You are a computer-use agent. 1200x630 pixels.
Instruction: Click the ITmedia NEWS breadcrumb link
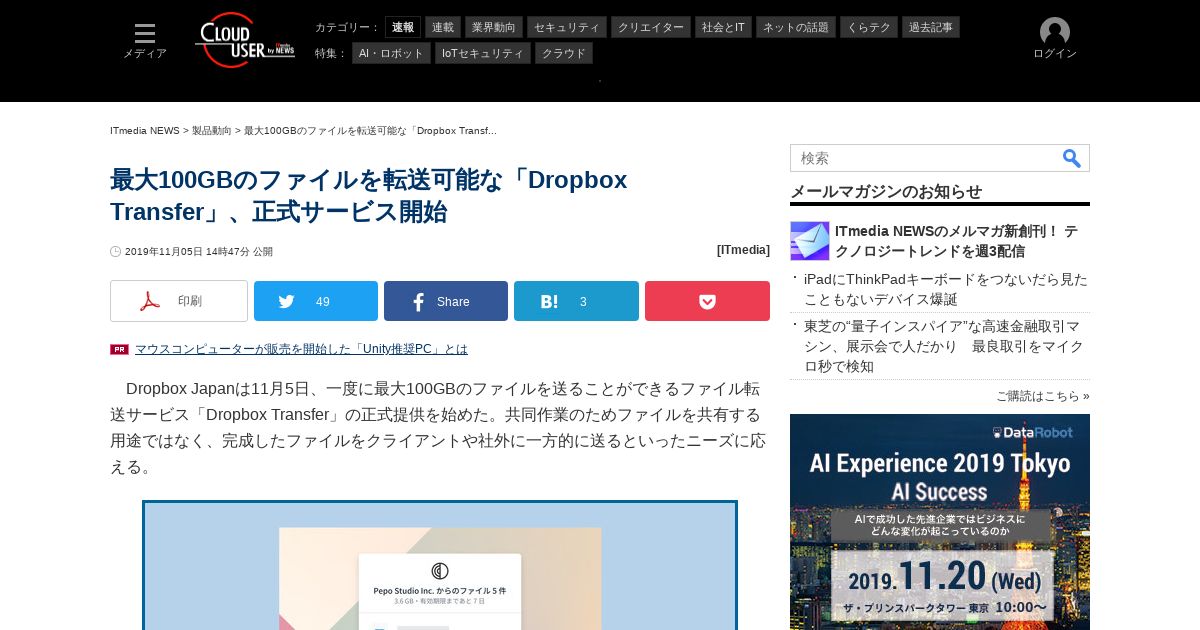(x=145, y=131)
